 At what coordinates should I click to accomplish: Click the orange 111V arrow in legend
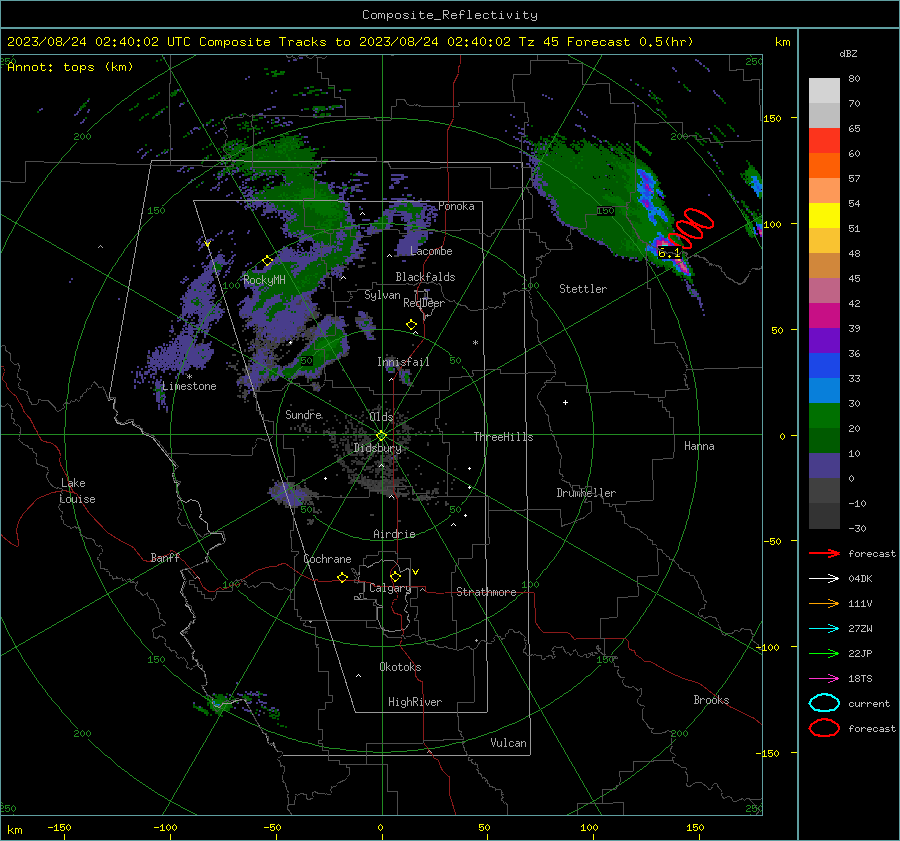pos(824,603)
